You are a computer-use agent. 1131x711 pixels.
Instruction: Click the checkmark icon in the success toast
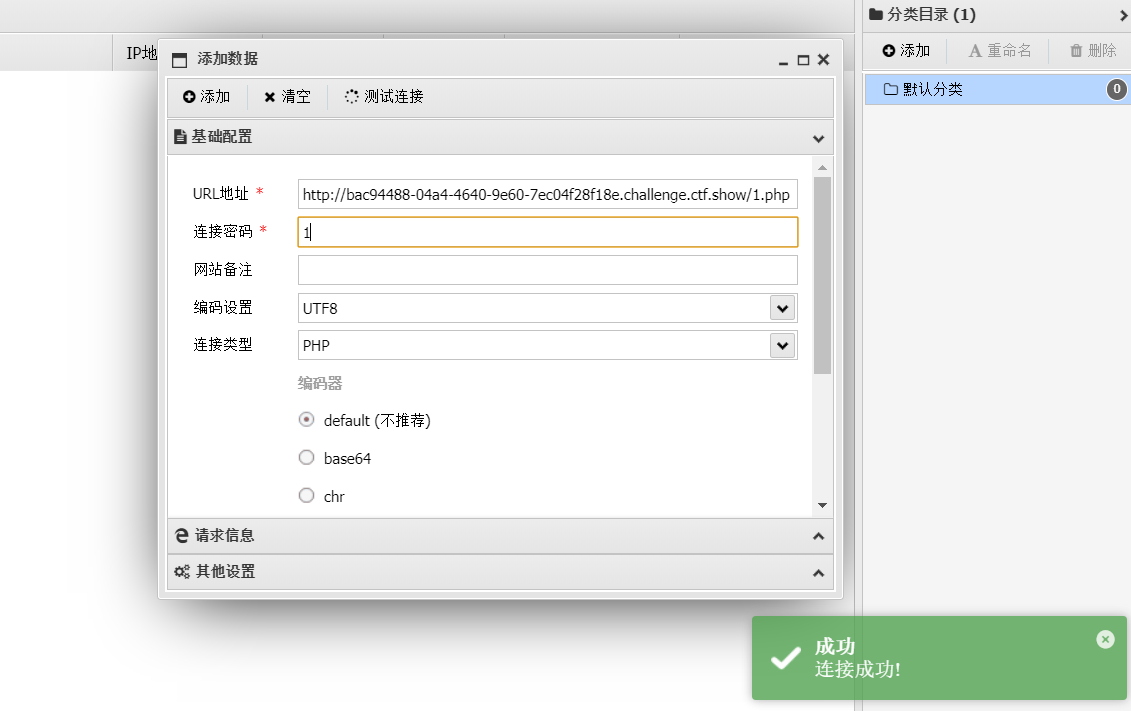[x=785, y=658]
